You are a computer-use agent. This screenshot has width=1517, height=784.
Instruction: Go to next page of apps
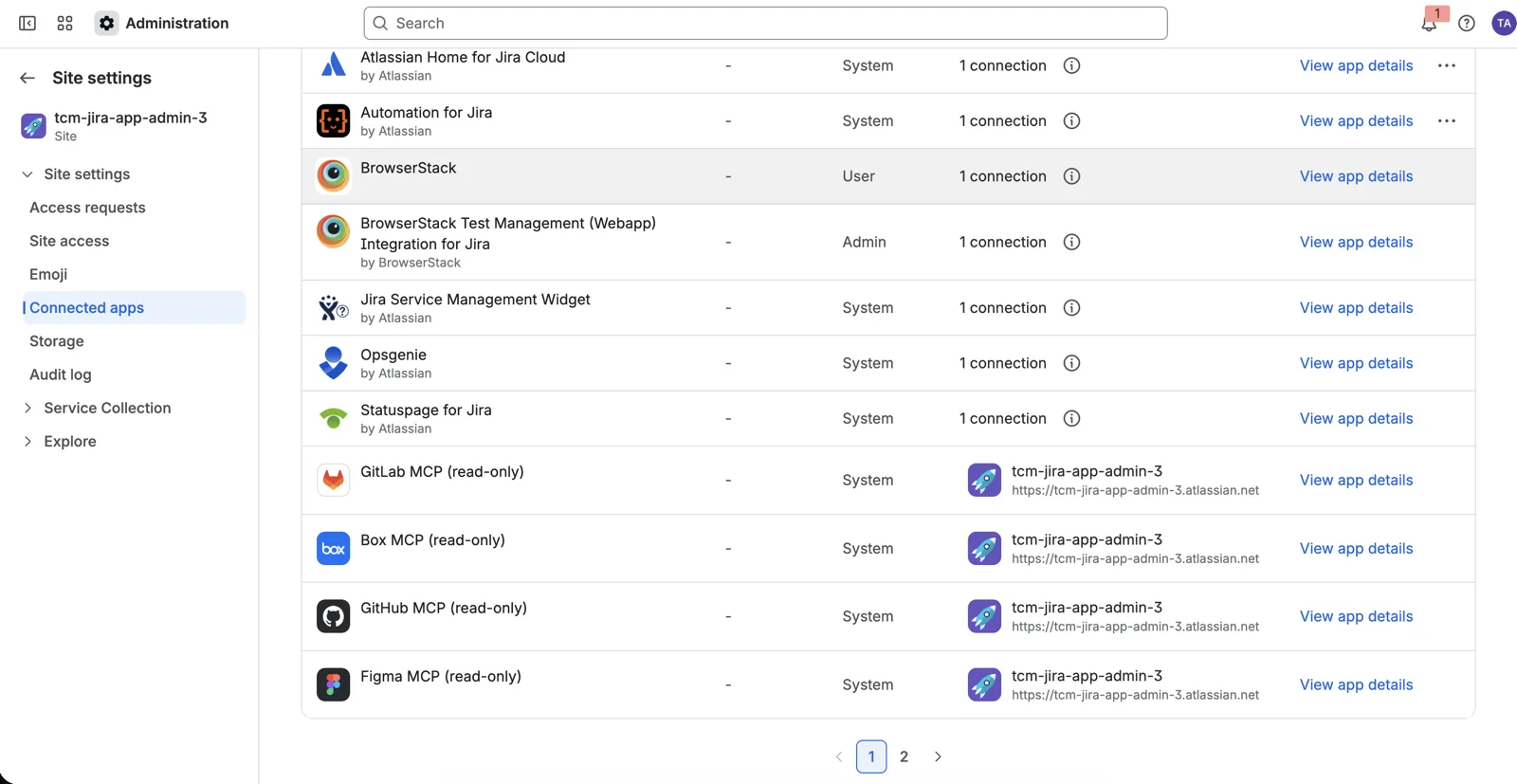point(938,757)
